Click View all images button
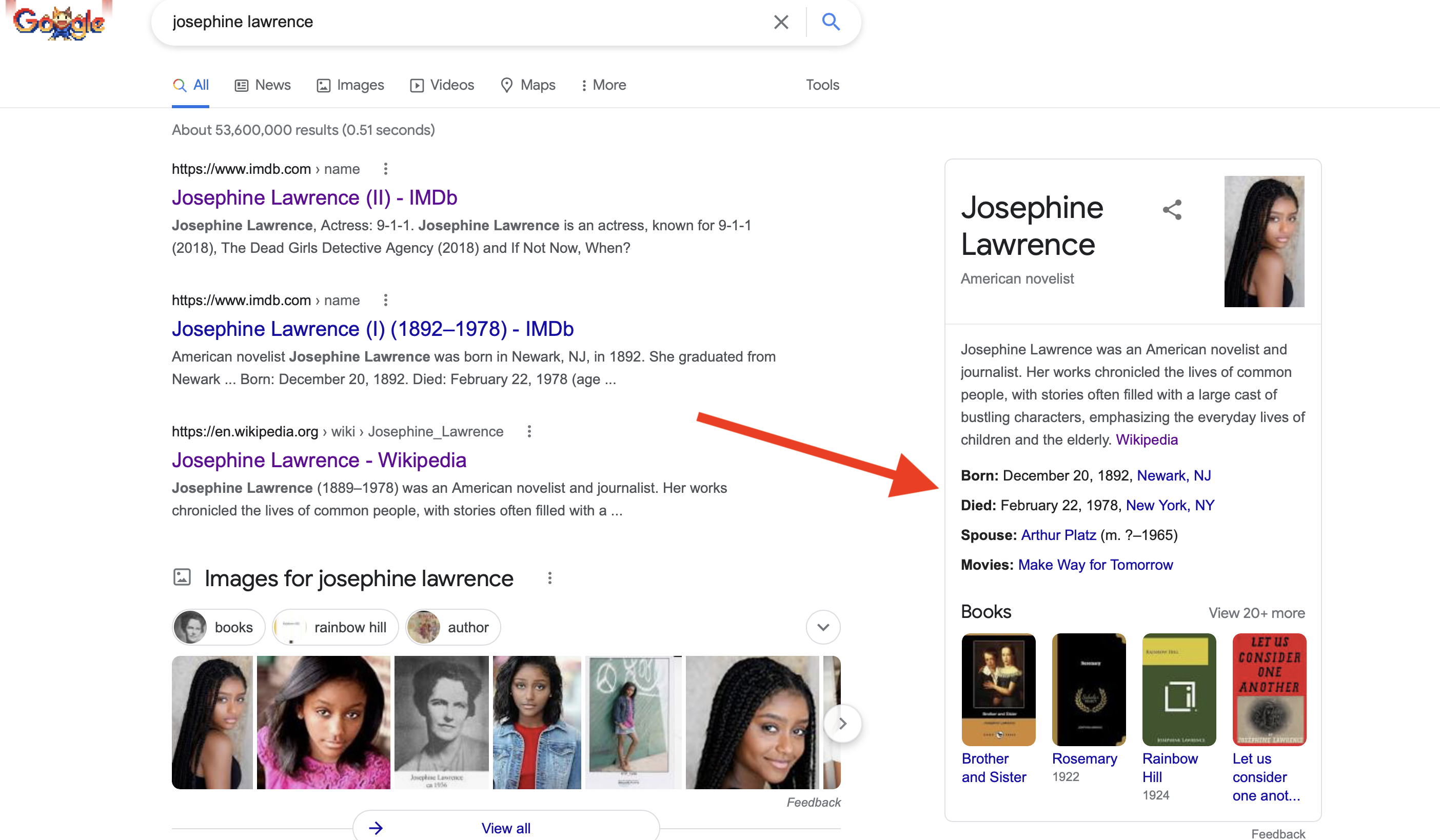The width and height of the screenshot is (1440, 840). pyautogui.click(x=506, y=828)
